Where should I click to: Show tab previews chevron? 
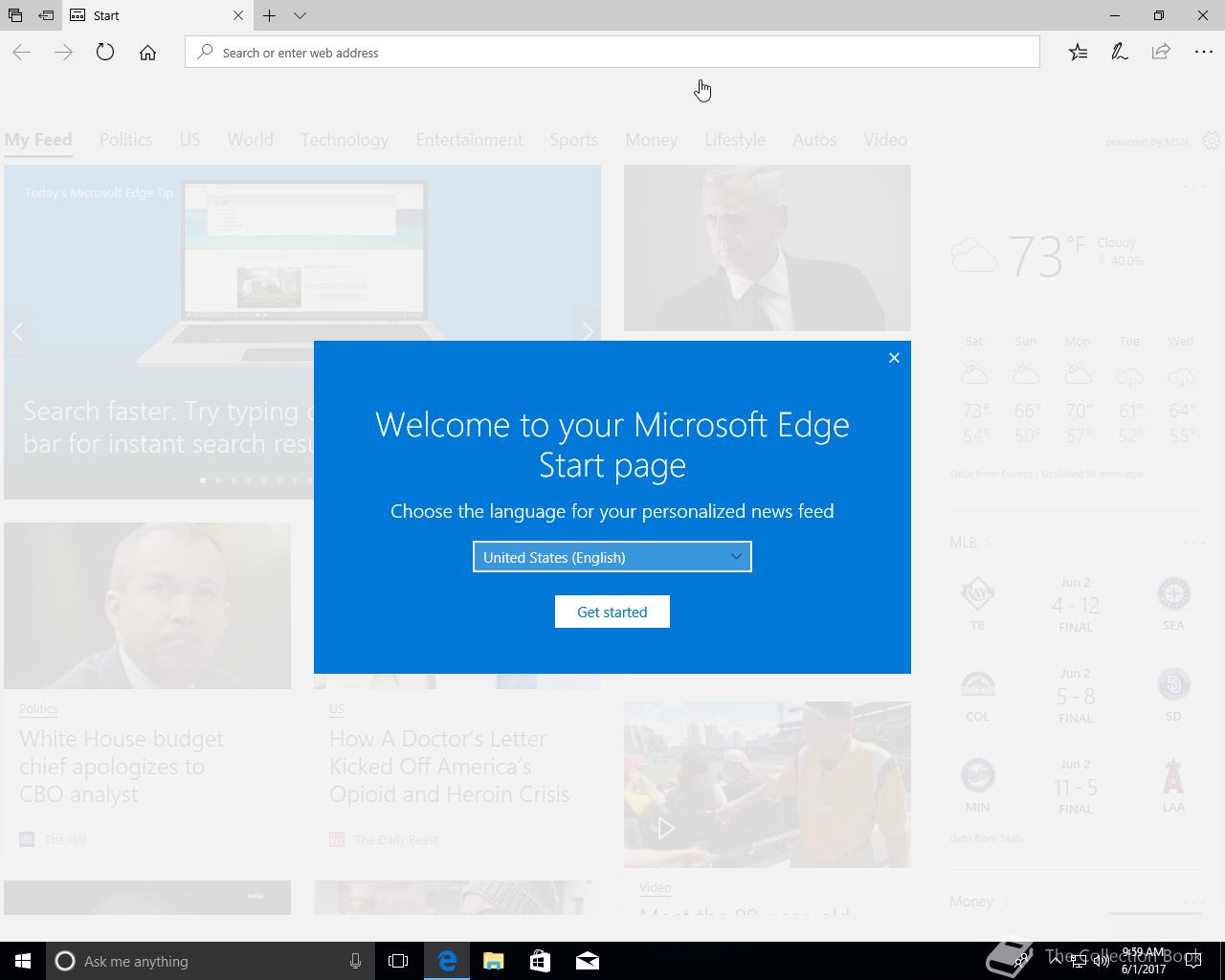300,15
